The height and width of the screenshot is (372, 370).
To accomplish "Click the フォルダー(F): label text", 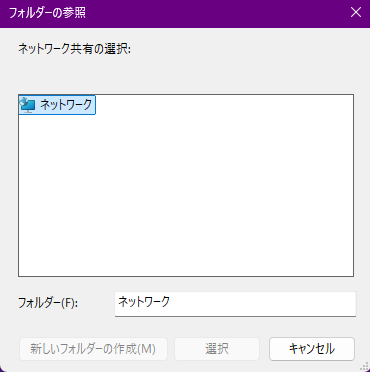I will pos(48,303).
